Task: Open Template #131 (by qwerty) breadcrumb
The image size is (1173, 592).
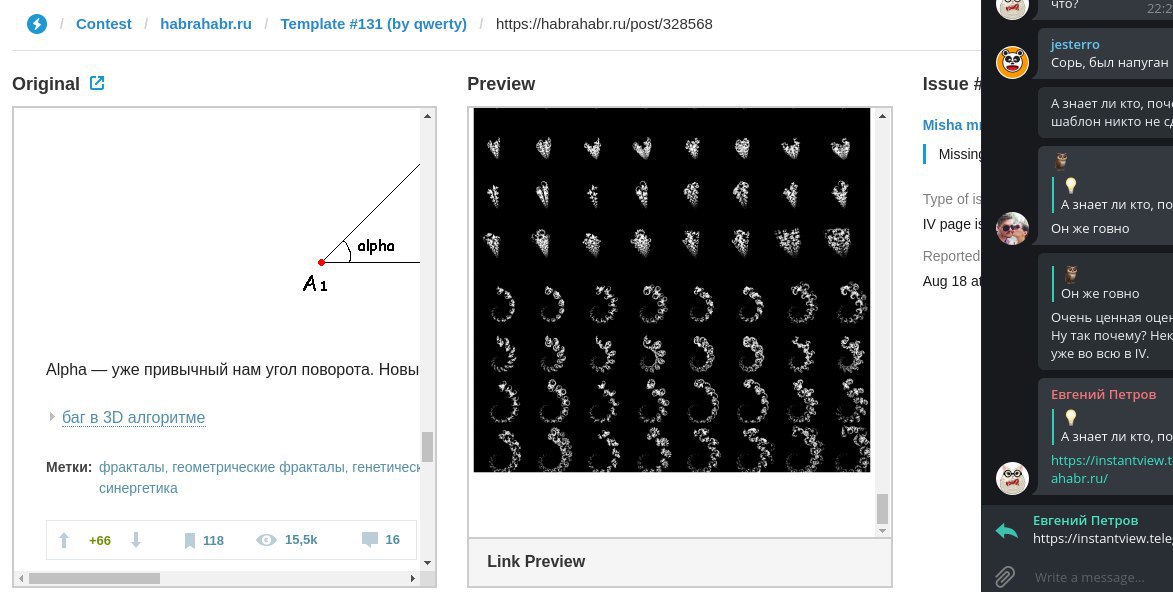Action: point(373,23)
